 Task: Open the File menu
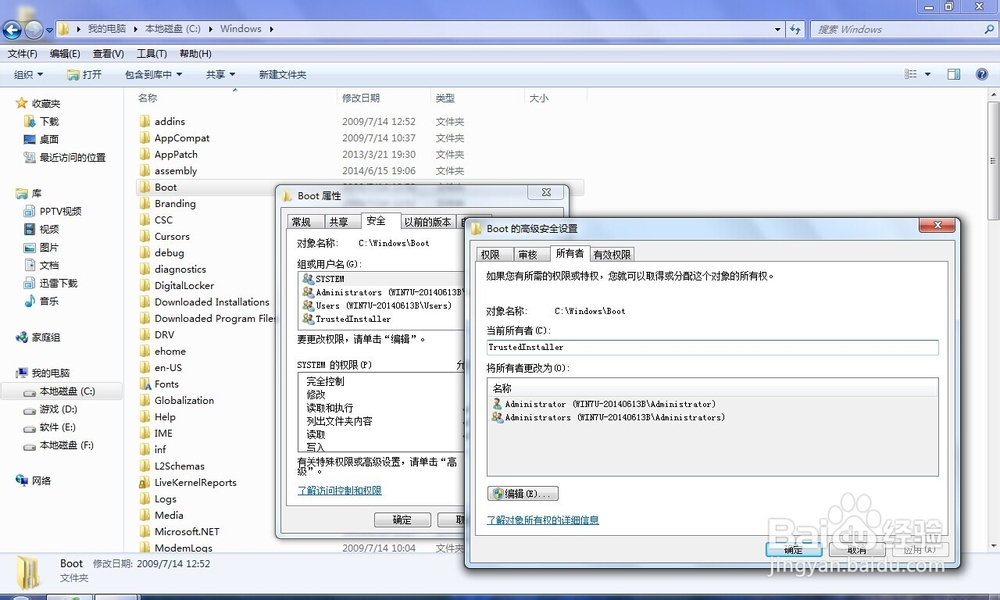pyautogui.click(x=22, y=54)
